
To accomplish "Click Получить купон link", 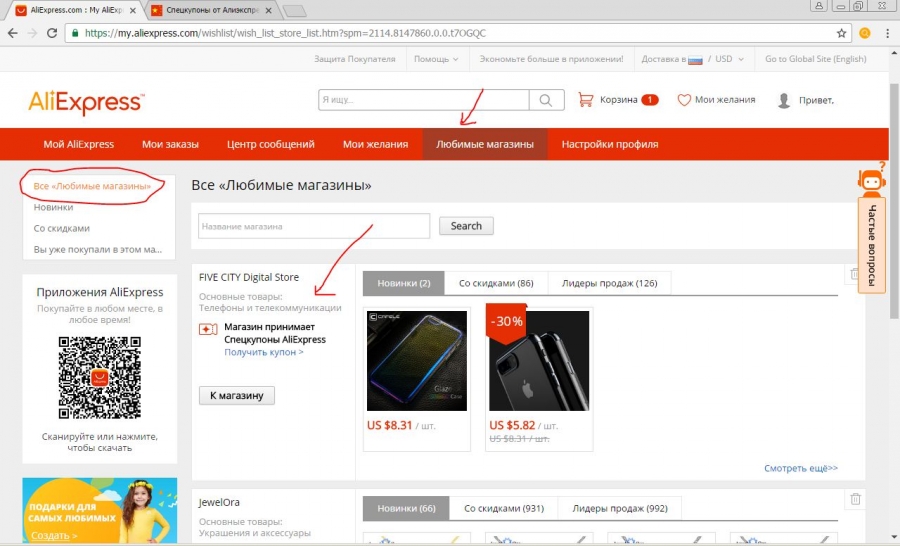I will tap(263, 352).
